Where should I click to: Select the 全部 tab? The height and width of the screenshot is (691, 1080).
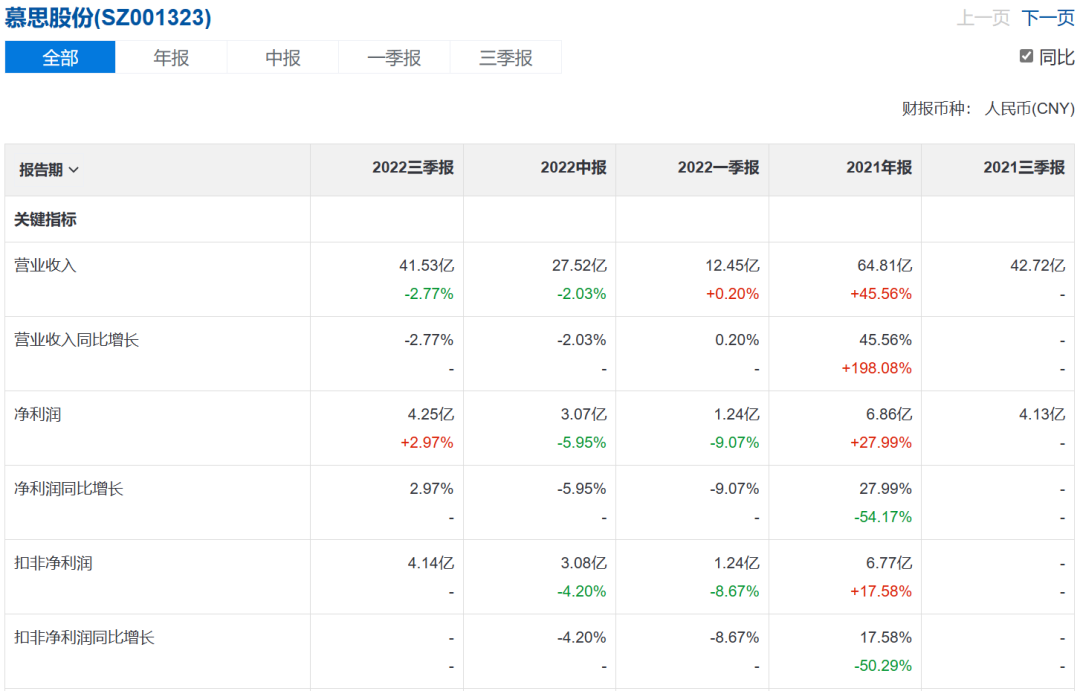tap(60, 58)
